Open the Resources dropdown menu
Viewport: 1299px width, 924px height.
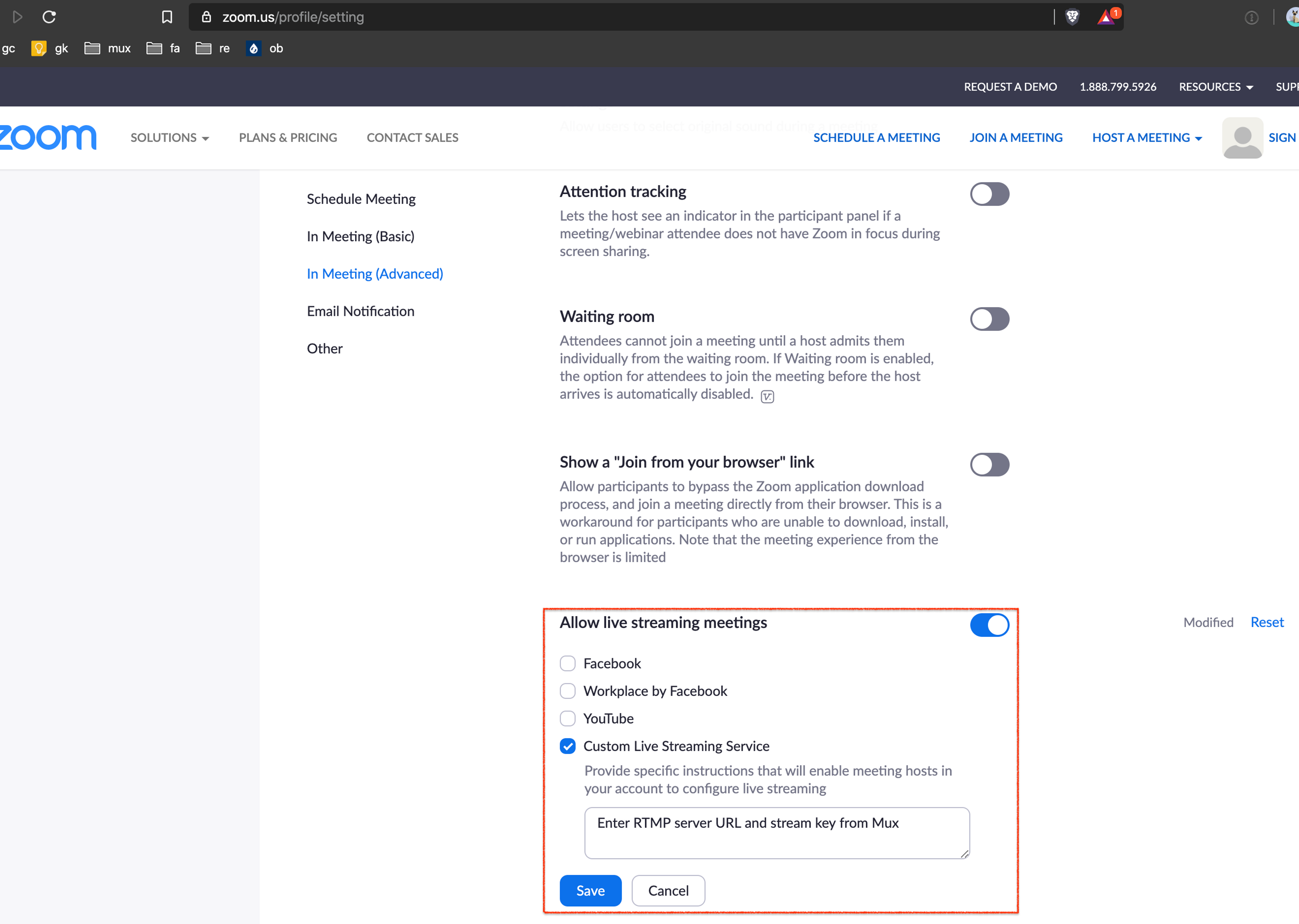(1215, 87)
